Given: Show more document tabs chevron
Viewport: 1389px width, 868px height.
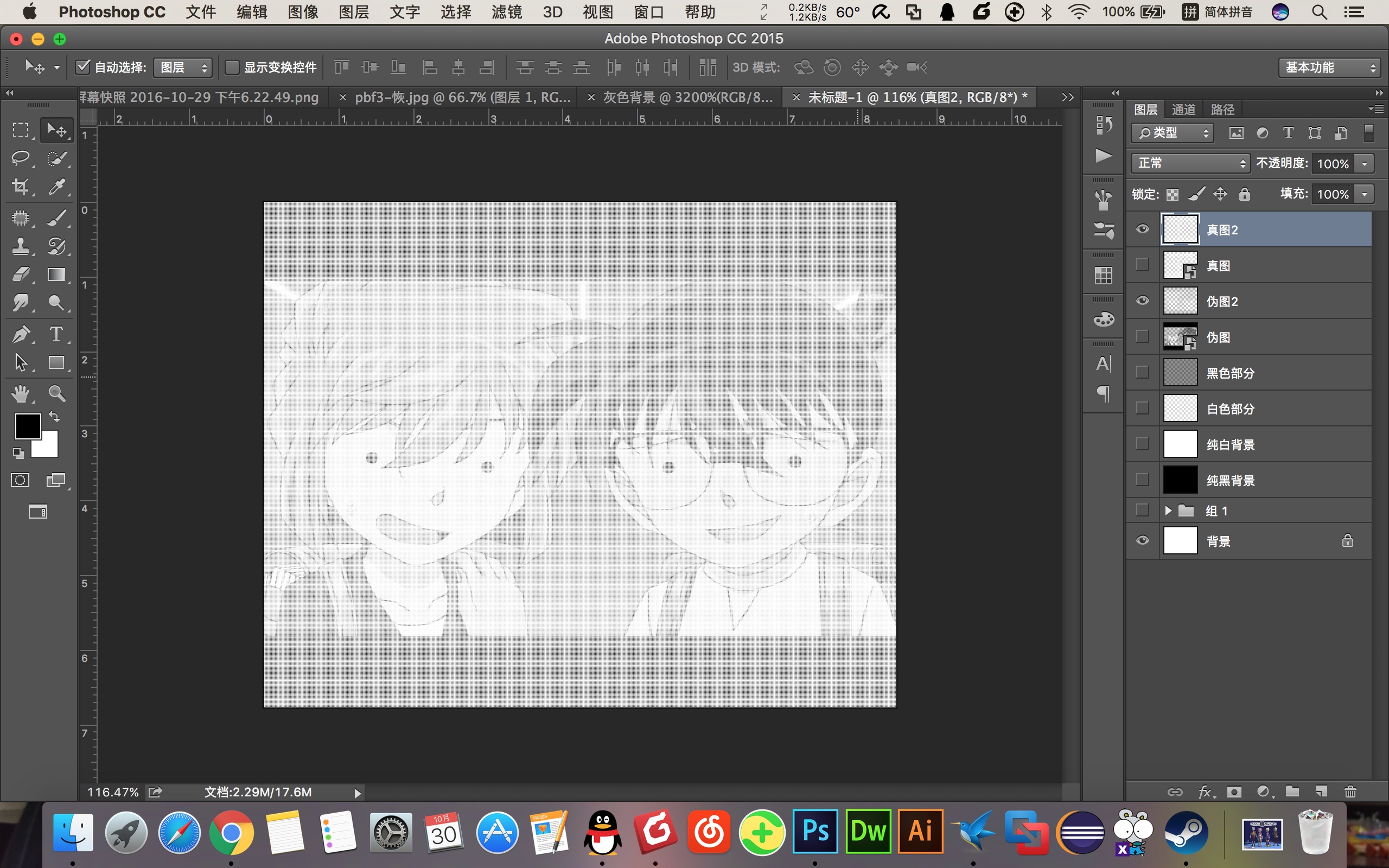Looking at the screenshot, I should tap(1067, 98).
